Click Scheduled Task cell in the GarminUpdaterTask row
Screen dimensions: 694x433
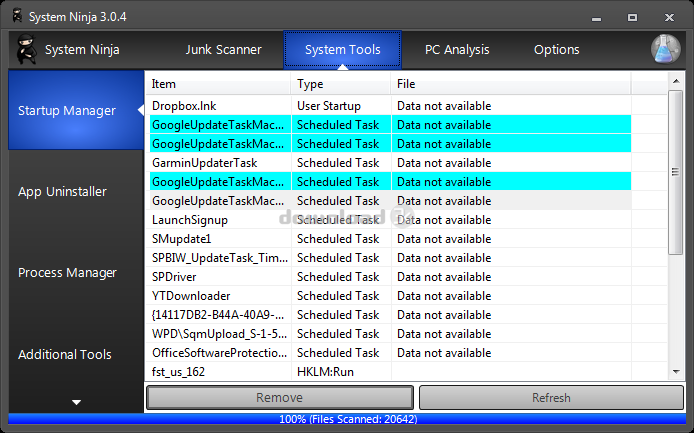(338, 163)
